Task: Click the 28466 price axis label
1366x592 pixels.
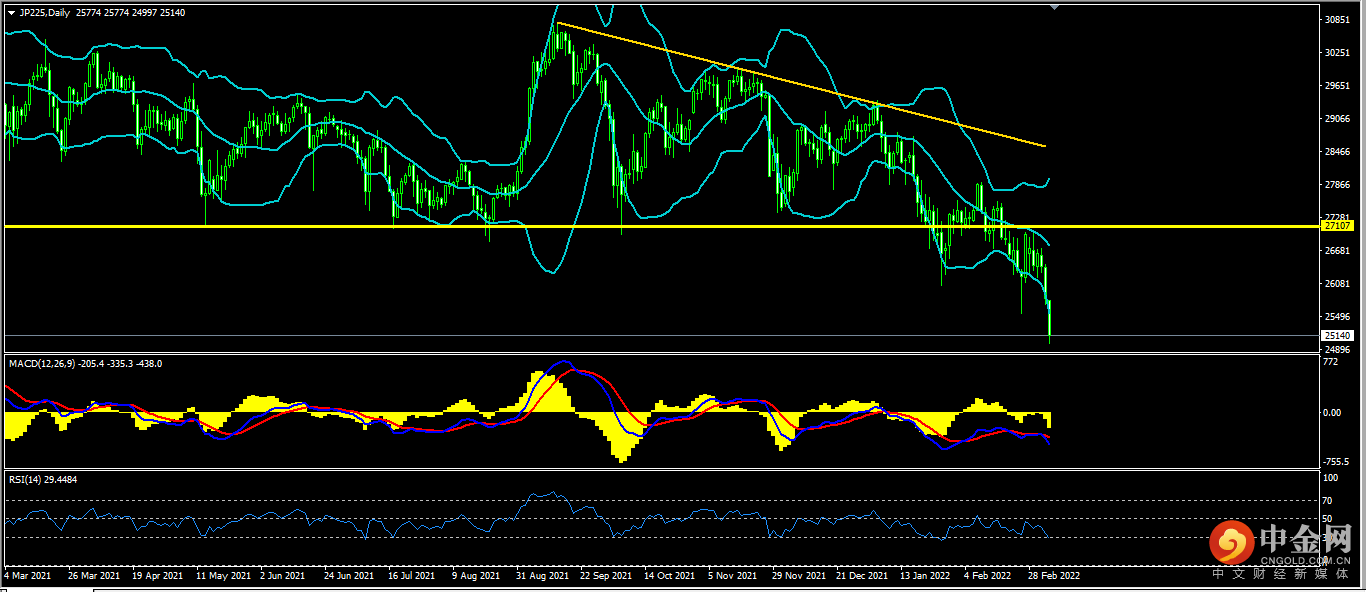Action: (x=1336, y=152)
